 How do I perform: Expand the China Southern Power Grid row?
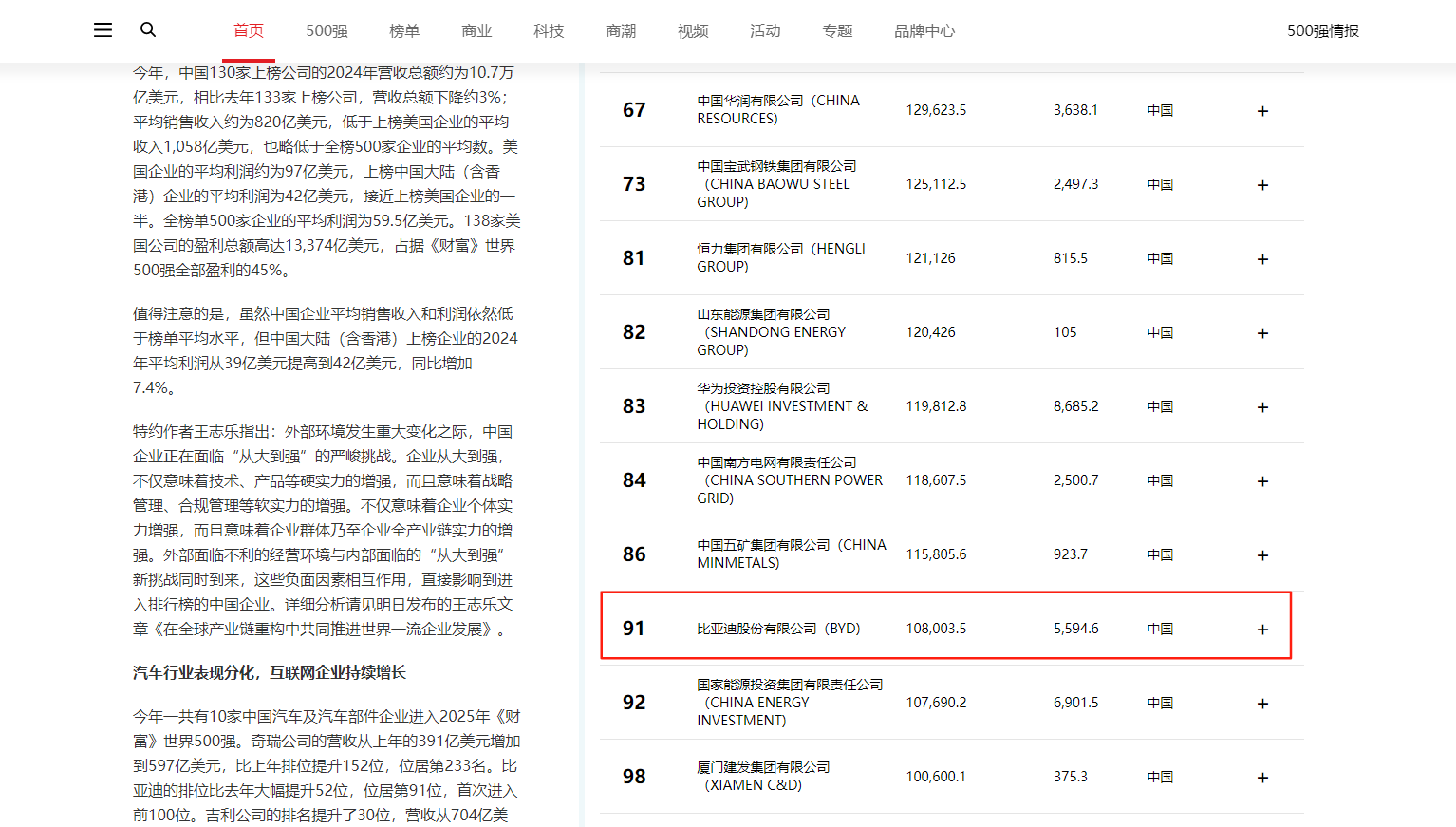click(1262, 481)
